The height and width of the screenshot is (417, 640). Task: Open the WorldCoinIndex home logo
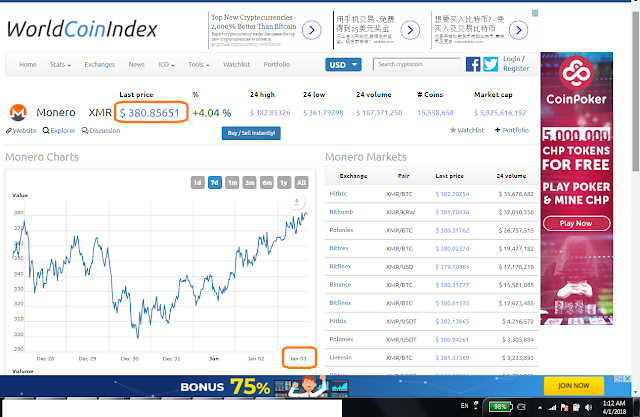(82, 29)
